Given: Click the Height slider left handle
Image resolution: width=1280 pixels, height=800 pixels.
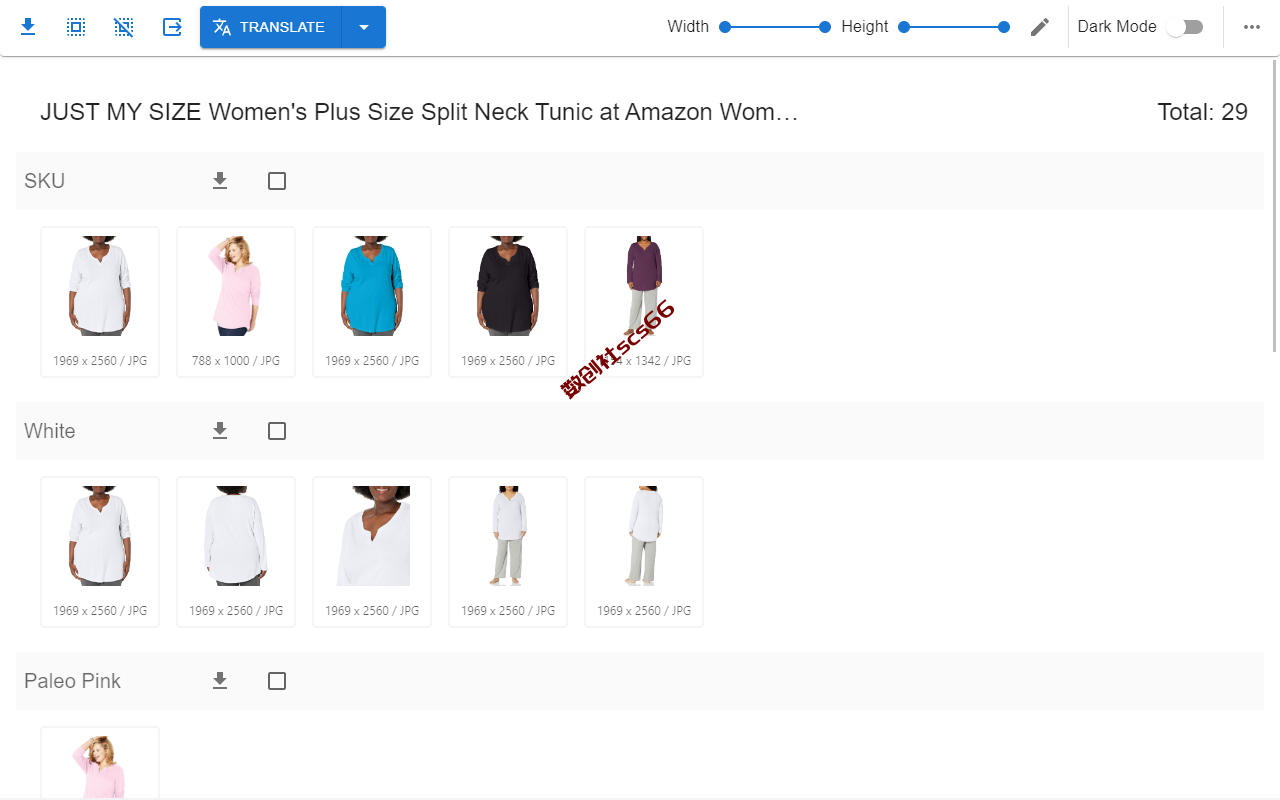Looking at the screenshot, I should pos(904,27).
